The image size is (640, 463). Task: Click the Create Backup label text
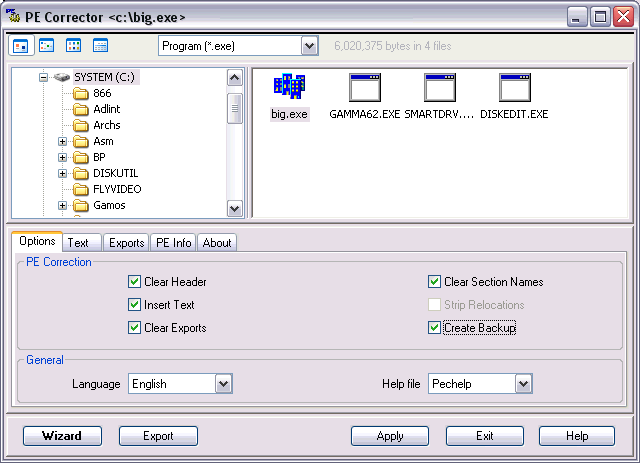pos(480,328)
